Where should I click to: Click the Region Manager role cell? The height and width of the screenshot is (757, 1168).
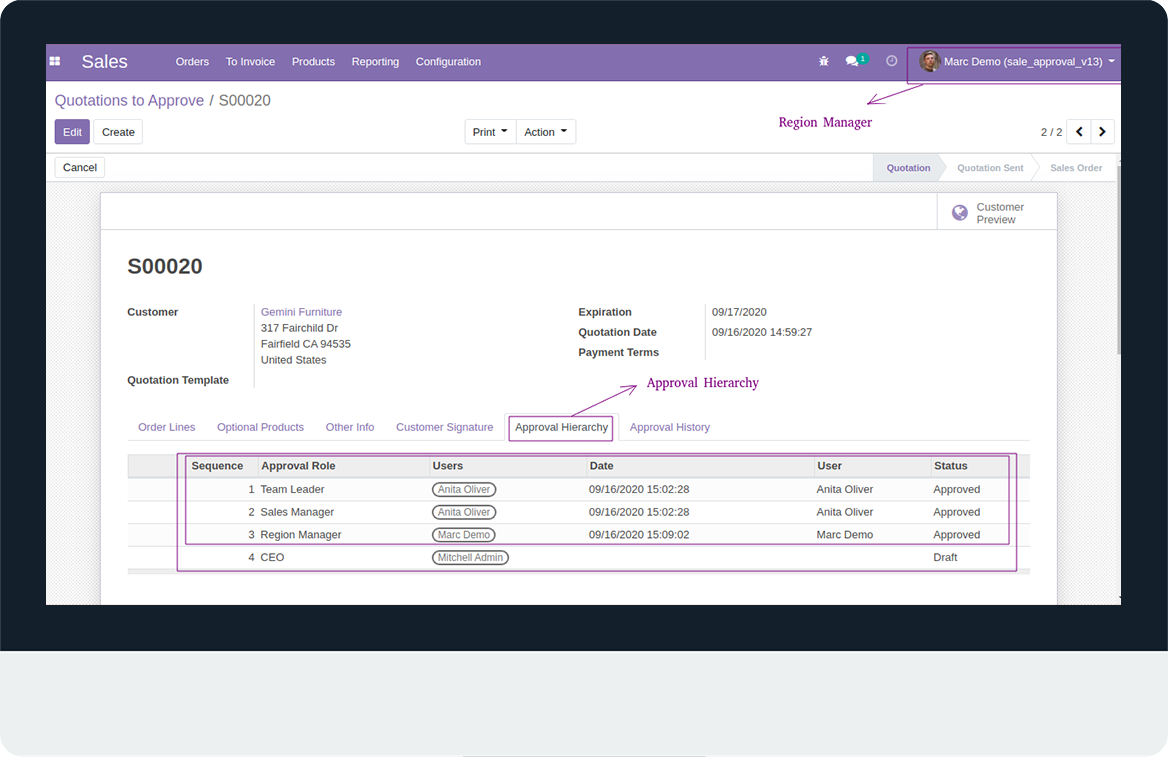coord(301,535)
